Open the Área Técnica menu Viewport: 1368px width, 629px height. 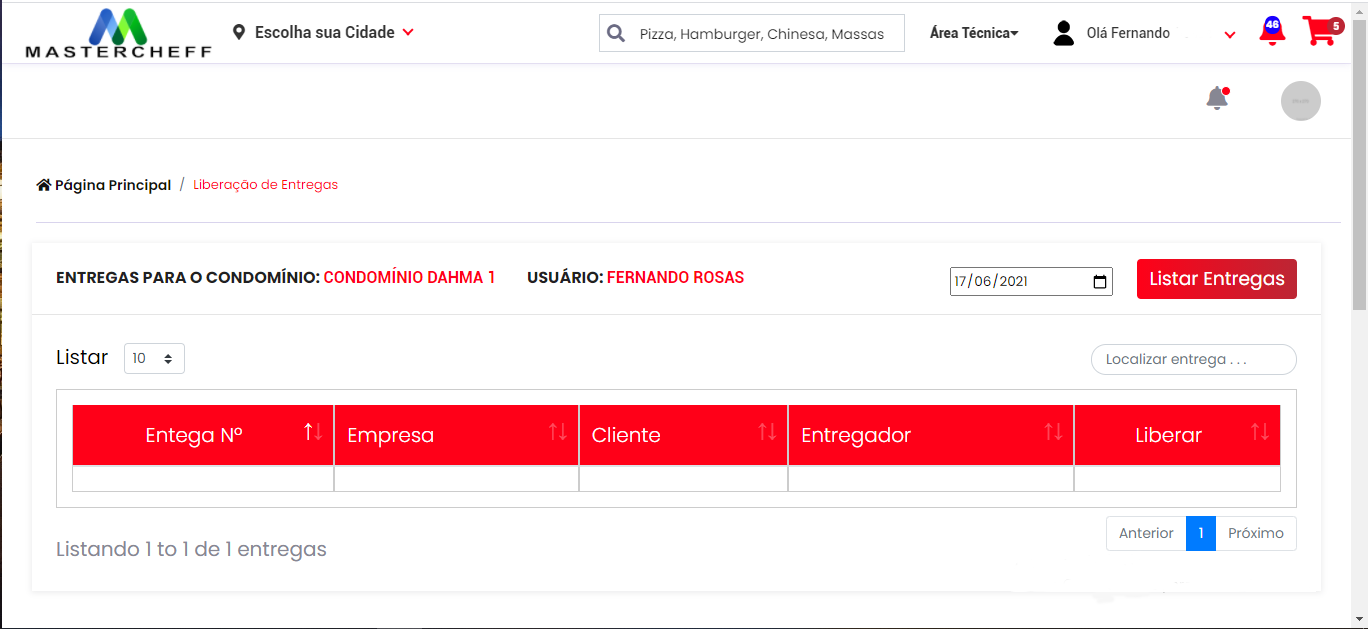[x=973, y=33]
